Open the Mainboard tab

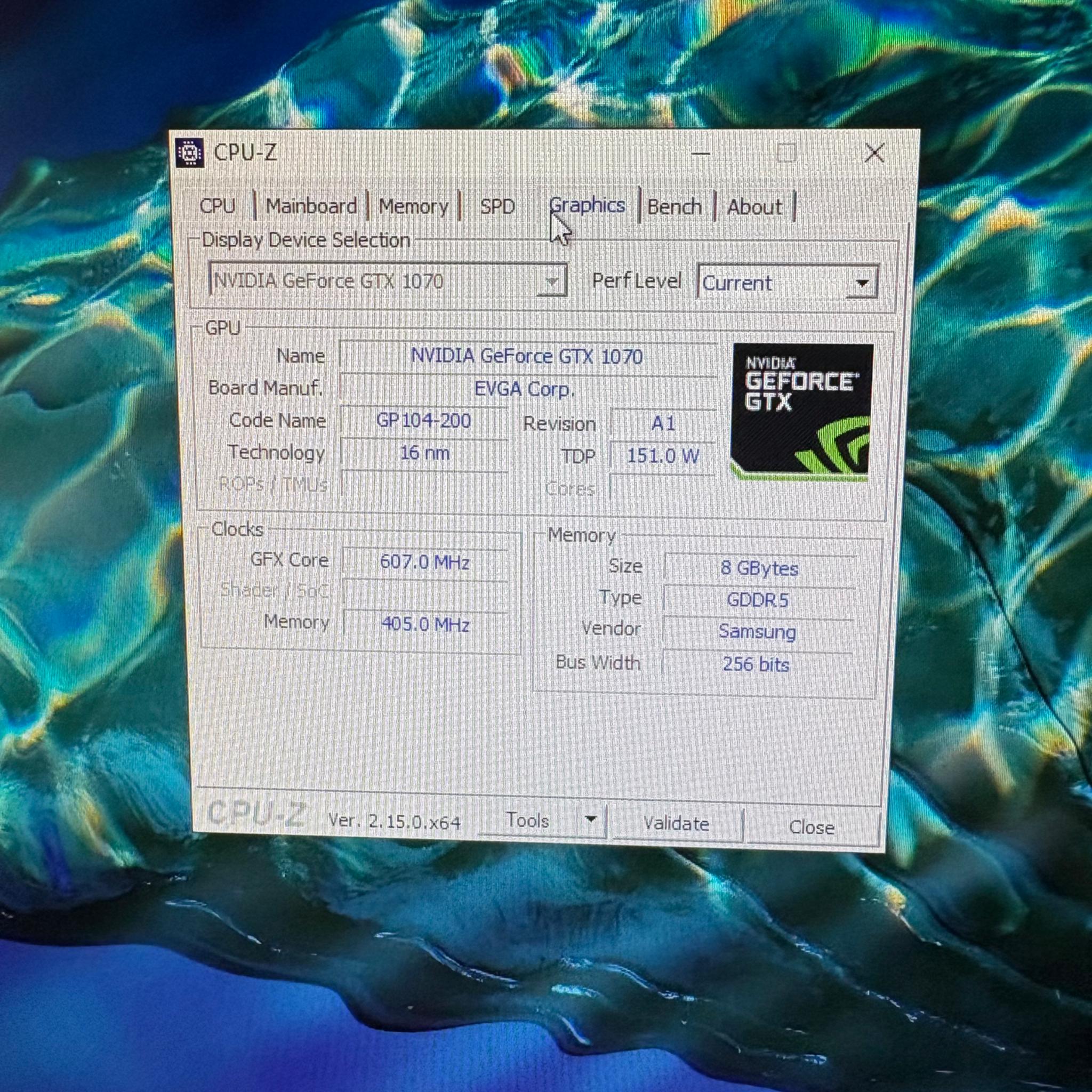[311, 206]
